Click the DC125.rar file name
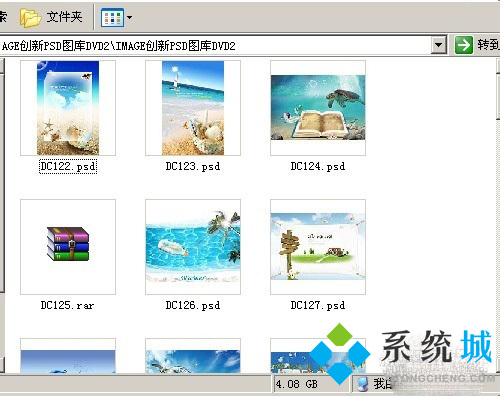 [x=67, y=305]
